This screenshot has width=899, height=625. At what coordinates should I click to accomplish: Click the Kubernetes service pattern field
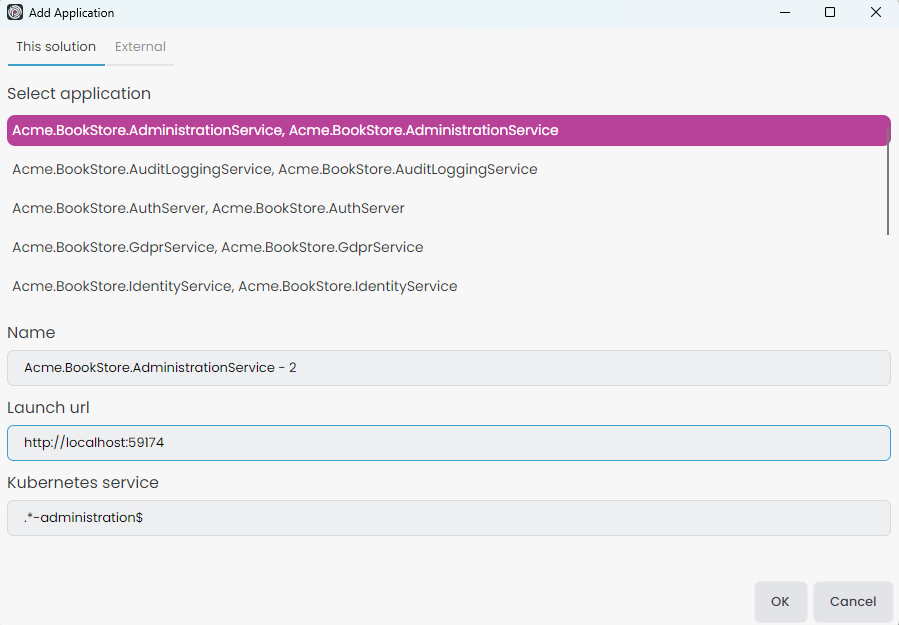pyautogui.click(x=448, y=517)
